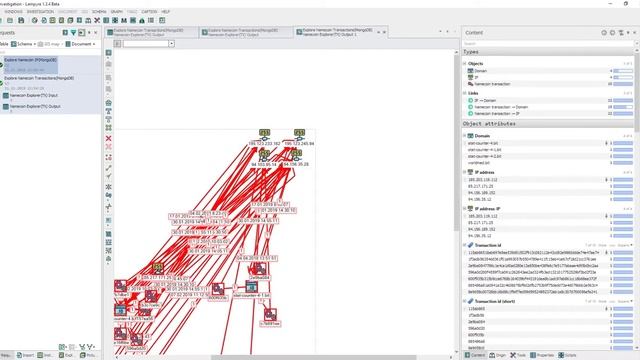This screenshot has height=360, width=640.
Task: Click the Namecoin transaction count bar in Types
Action: point(623,84)
